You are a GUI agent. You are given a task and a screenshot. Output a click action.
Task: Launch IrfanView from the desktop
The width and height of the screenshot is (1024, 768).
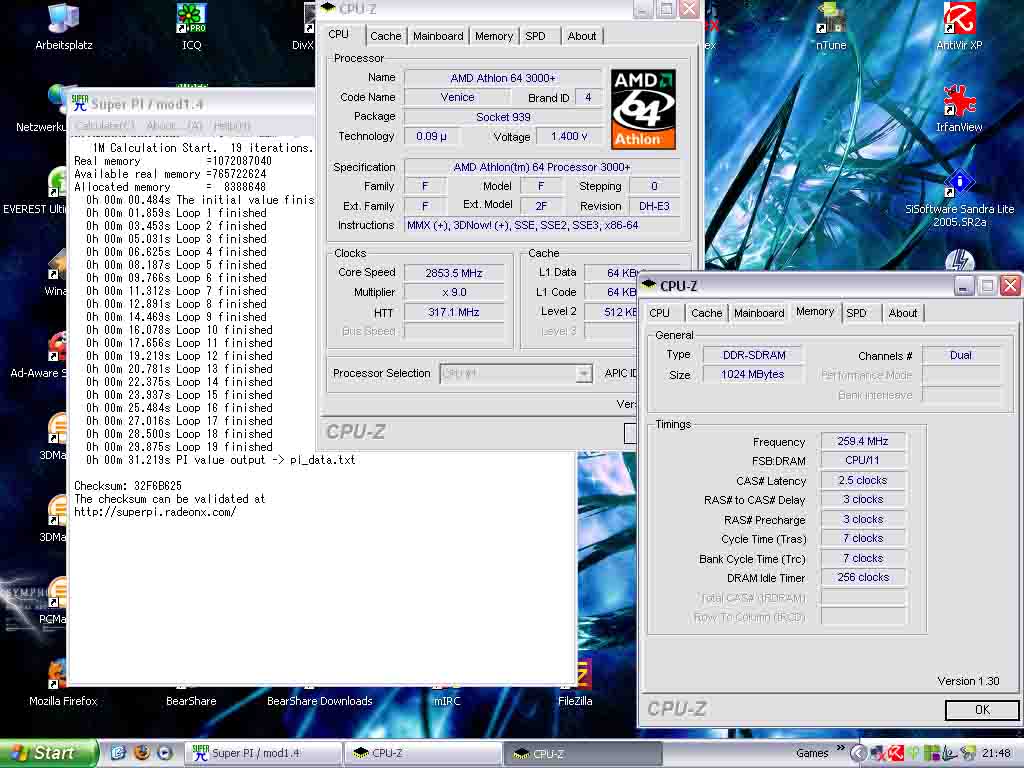pyautogui.click(x=959, y=108)
